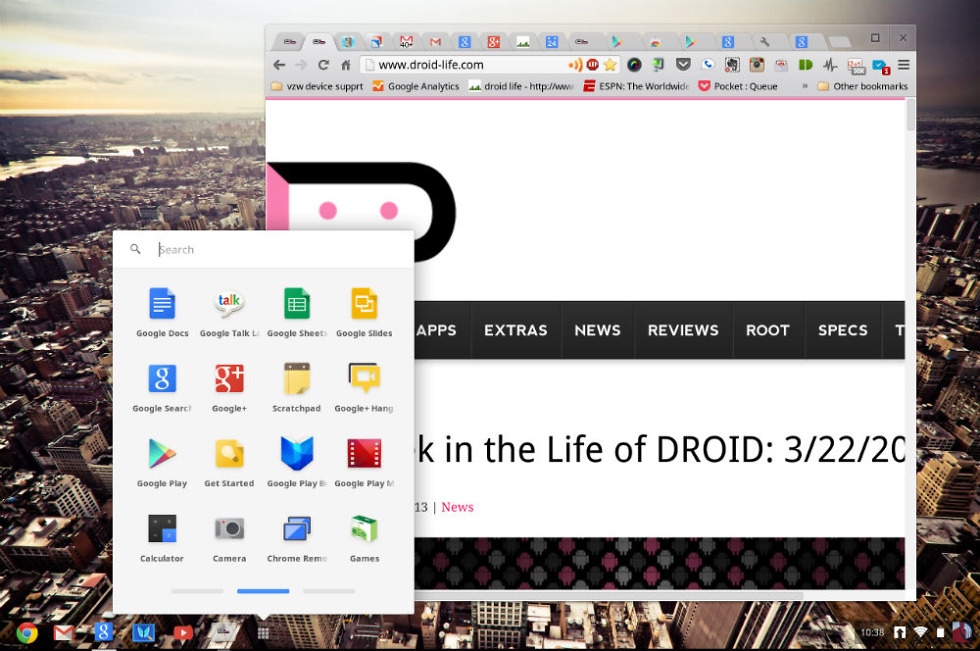The width and height of the screenshot is (980, 651).
Task: Reload the droid-life page
Action: point(323,65)
